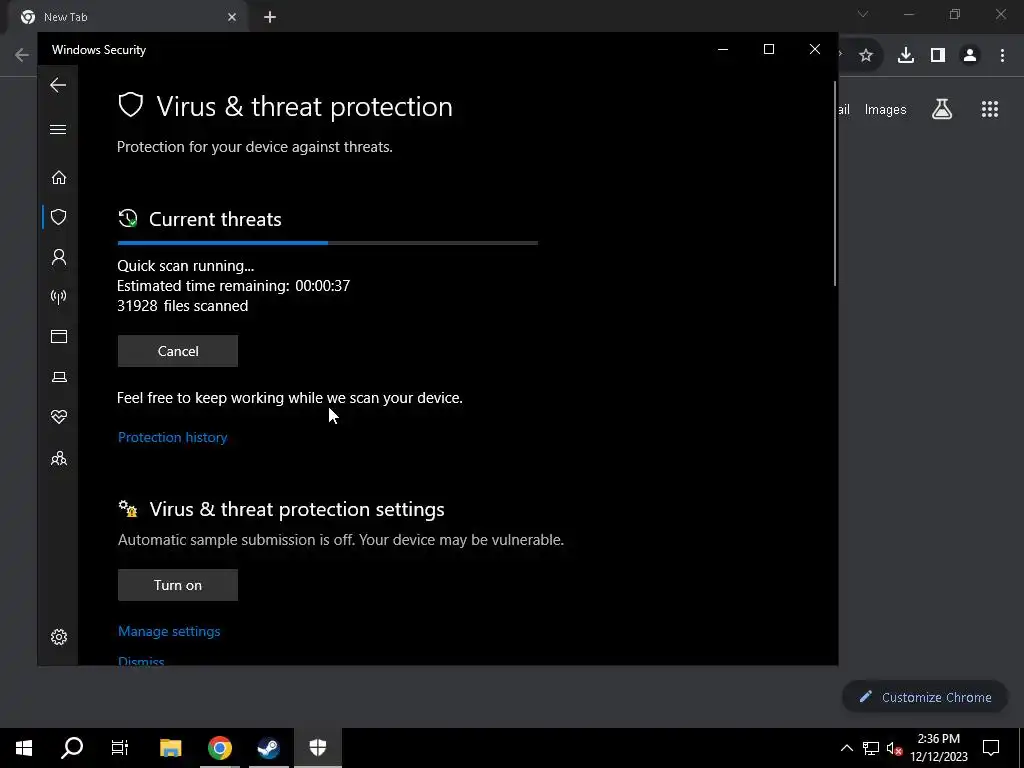Open the Chrome profile menu
Screen dimensions: 1024x768
[970, 56]
